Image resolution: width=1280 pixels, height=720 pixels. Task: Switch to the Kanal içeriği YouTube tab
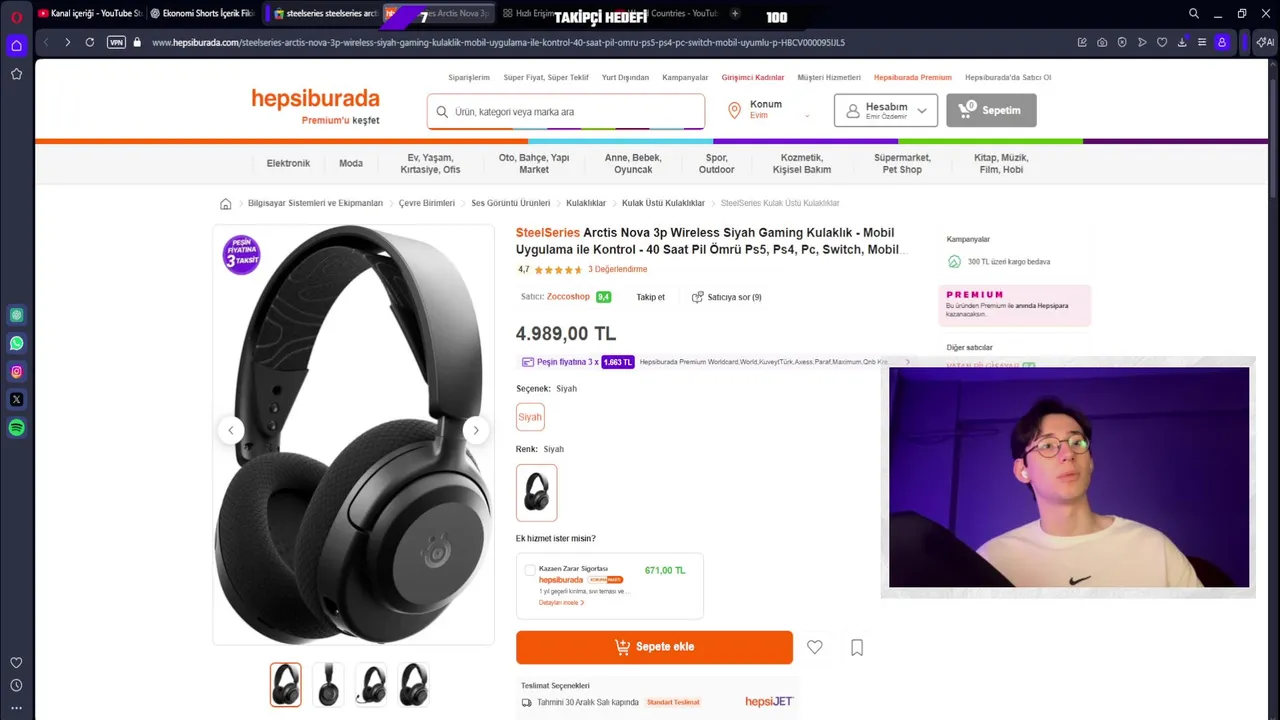90,14
